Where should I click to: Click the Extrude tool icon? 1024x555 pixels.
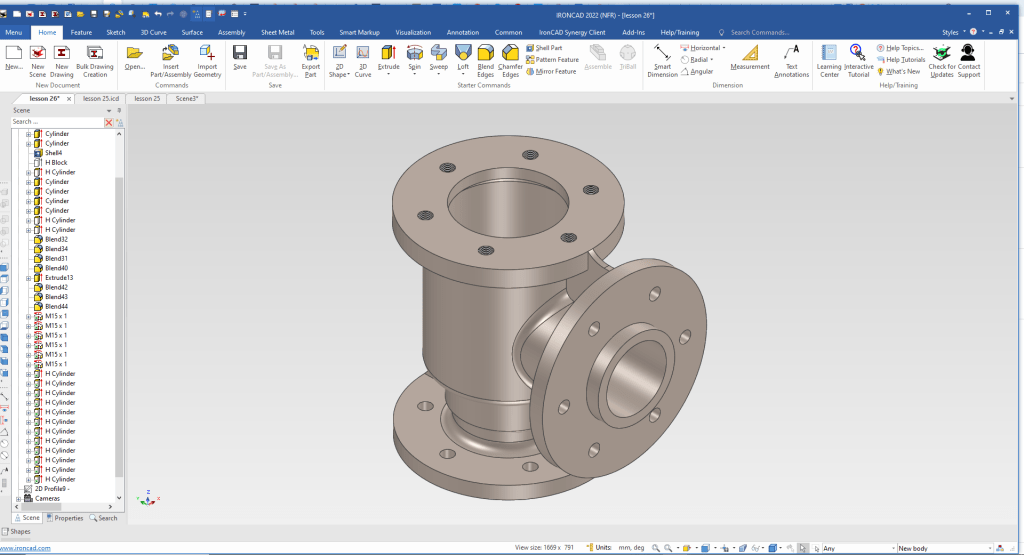(388, 52)
